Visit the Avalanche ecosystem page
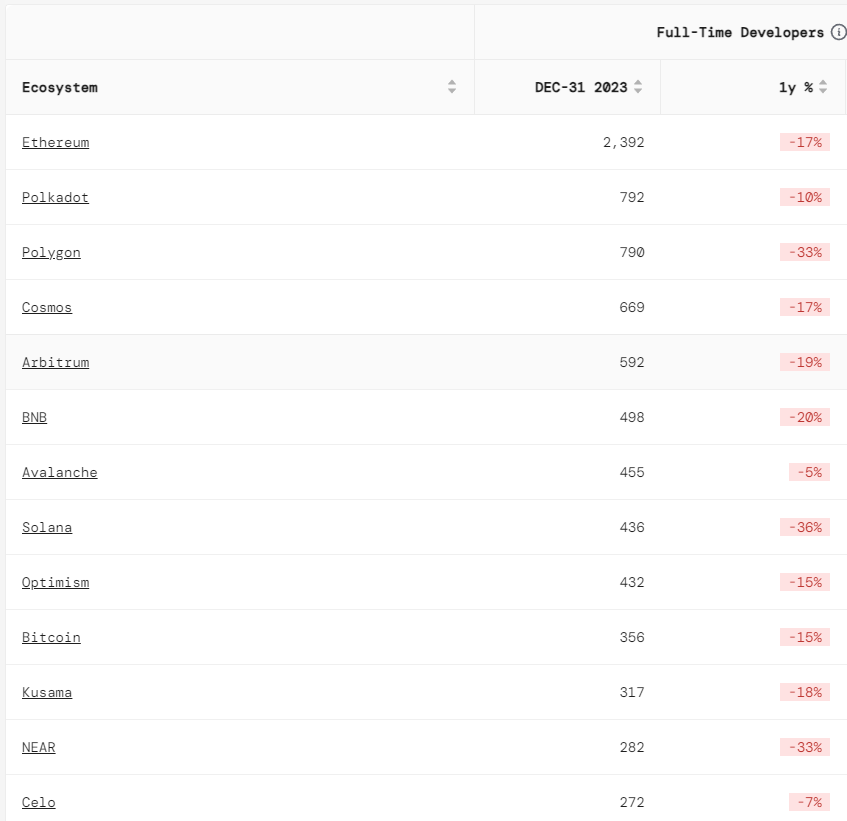Screen dimensions: 847x821 pyautogui.click(x=60, y=472)
